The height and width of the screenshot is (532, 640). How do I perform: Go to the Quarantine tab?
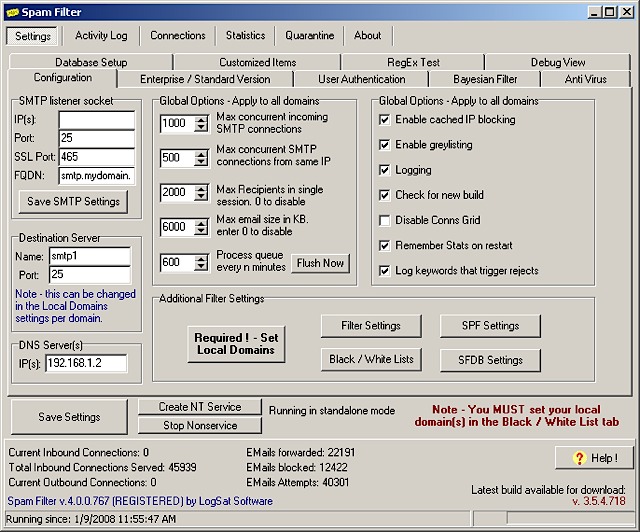[309, 36]
